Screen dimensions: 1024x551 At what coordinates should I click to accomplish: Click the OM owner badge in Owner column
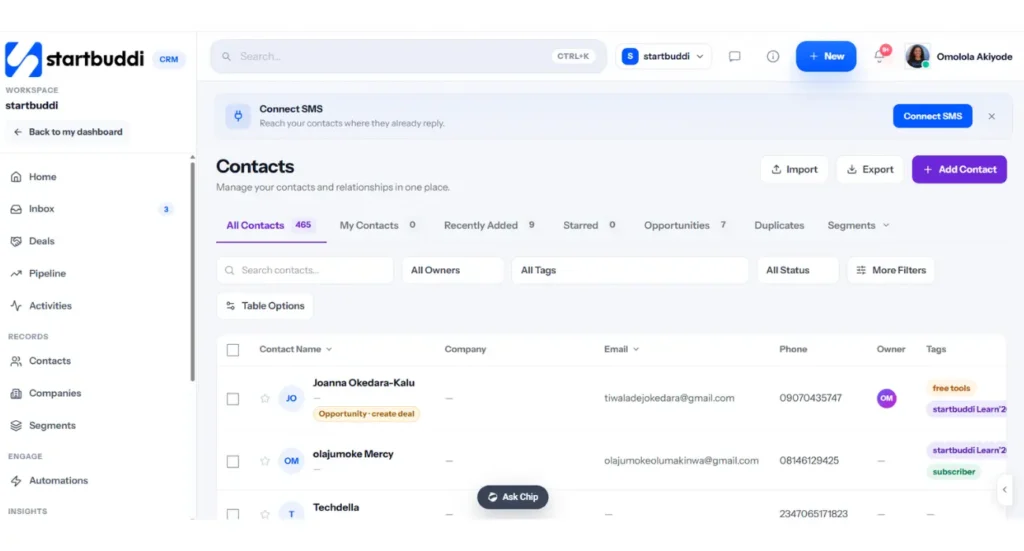point(886,398)
